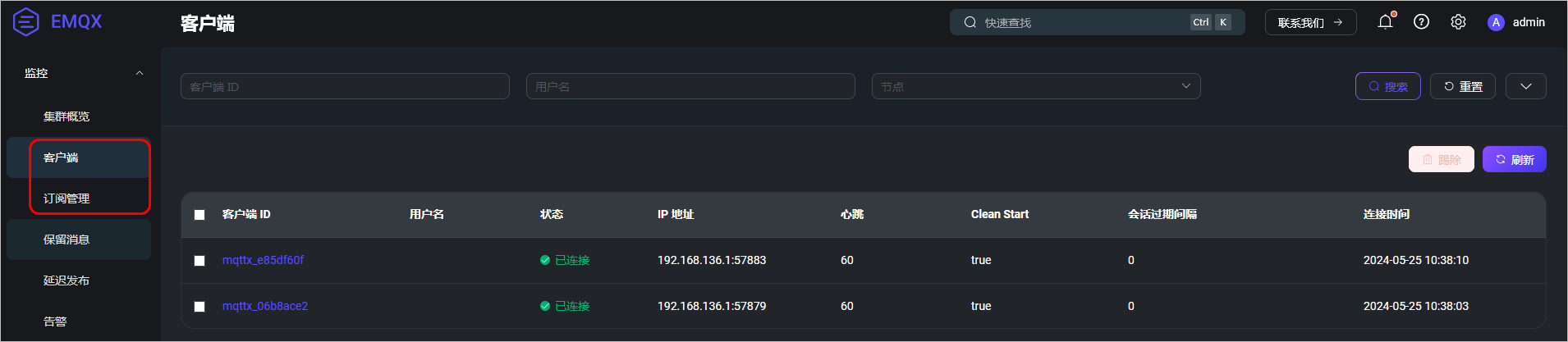Open the settings gear icon
The width and height of the screenshot is (1568, 342).
[x=1458, y=22]
